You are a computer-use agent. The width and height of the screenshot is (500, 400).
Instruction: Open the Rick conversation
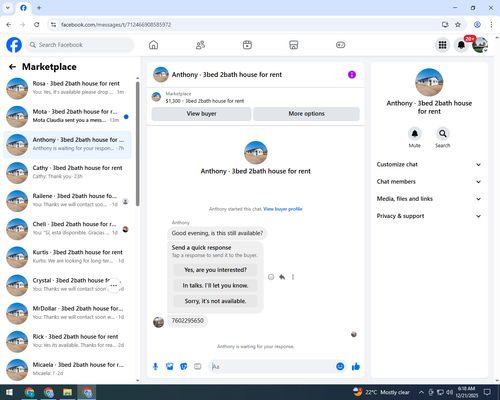pyautogui.click(x=67, y=341)
